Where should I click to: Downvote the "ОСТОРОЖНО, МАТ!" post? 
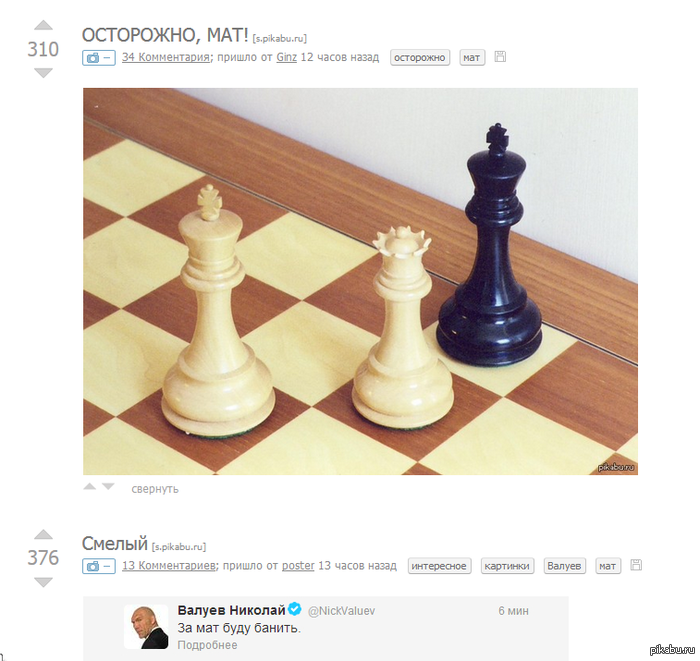43,72
